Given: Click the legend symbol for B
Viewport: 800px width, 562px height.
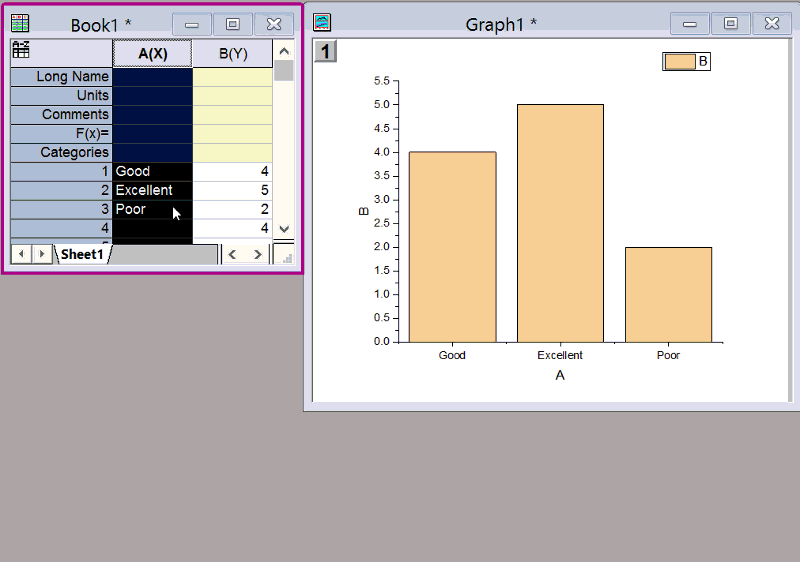Looking at the screenshot, I should [680, 62].
